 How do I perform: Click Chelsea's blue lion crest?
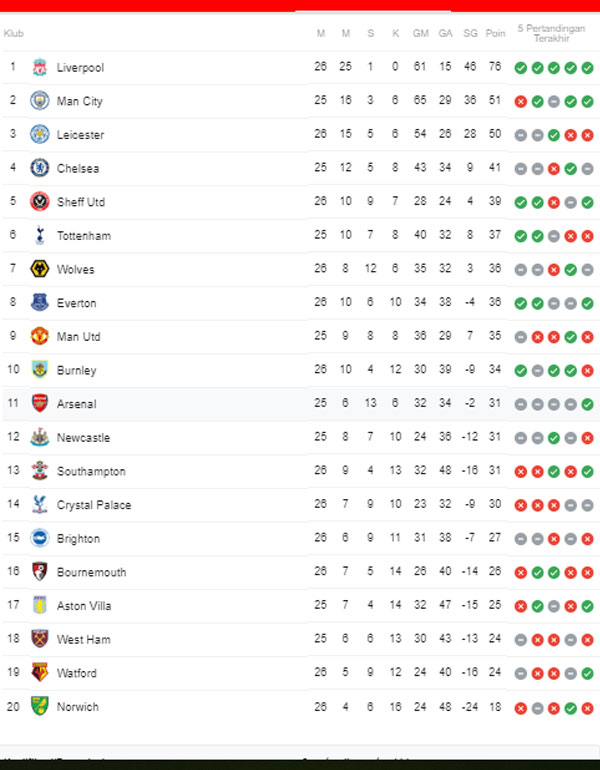pos(40,168)
